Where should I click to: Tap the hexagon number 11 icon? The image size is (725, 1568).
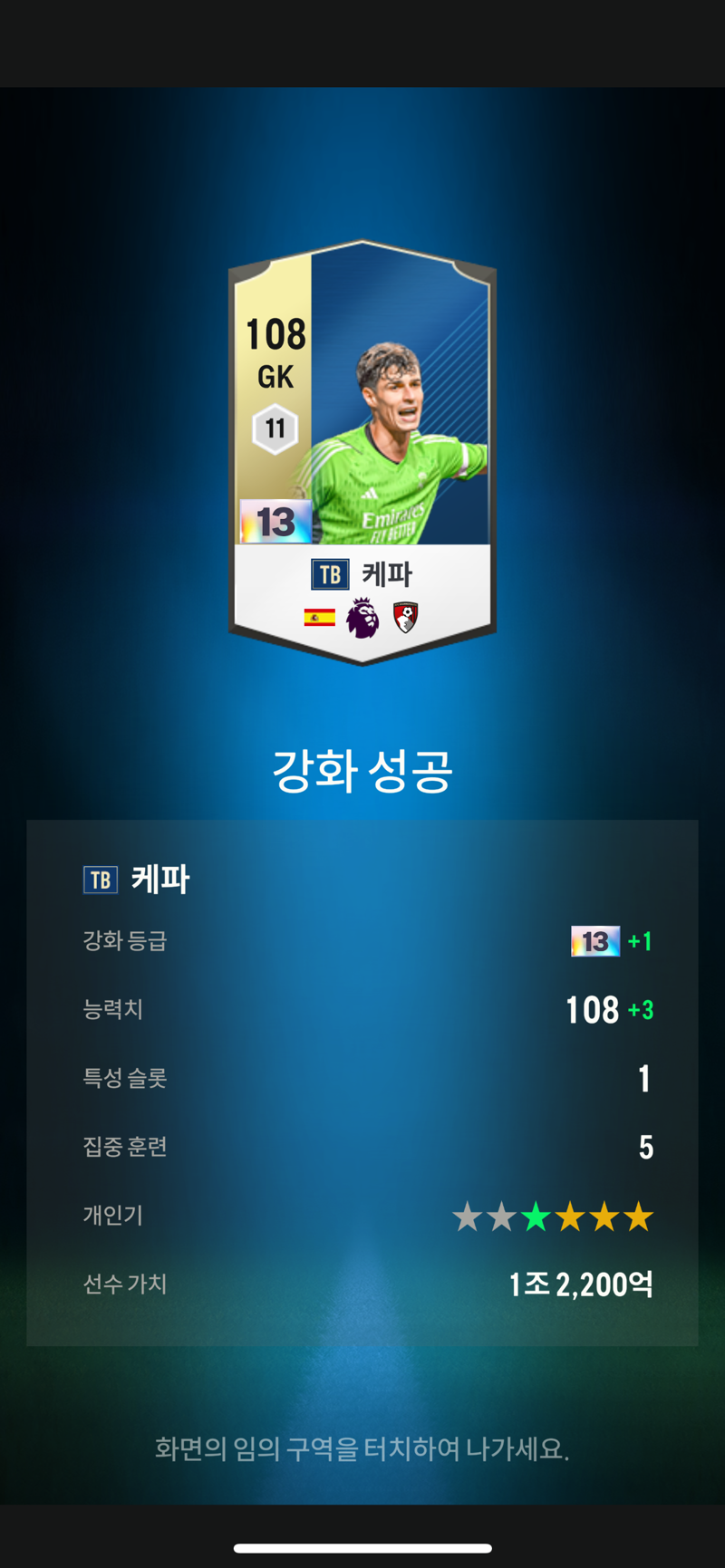coord(275,428)
